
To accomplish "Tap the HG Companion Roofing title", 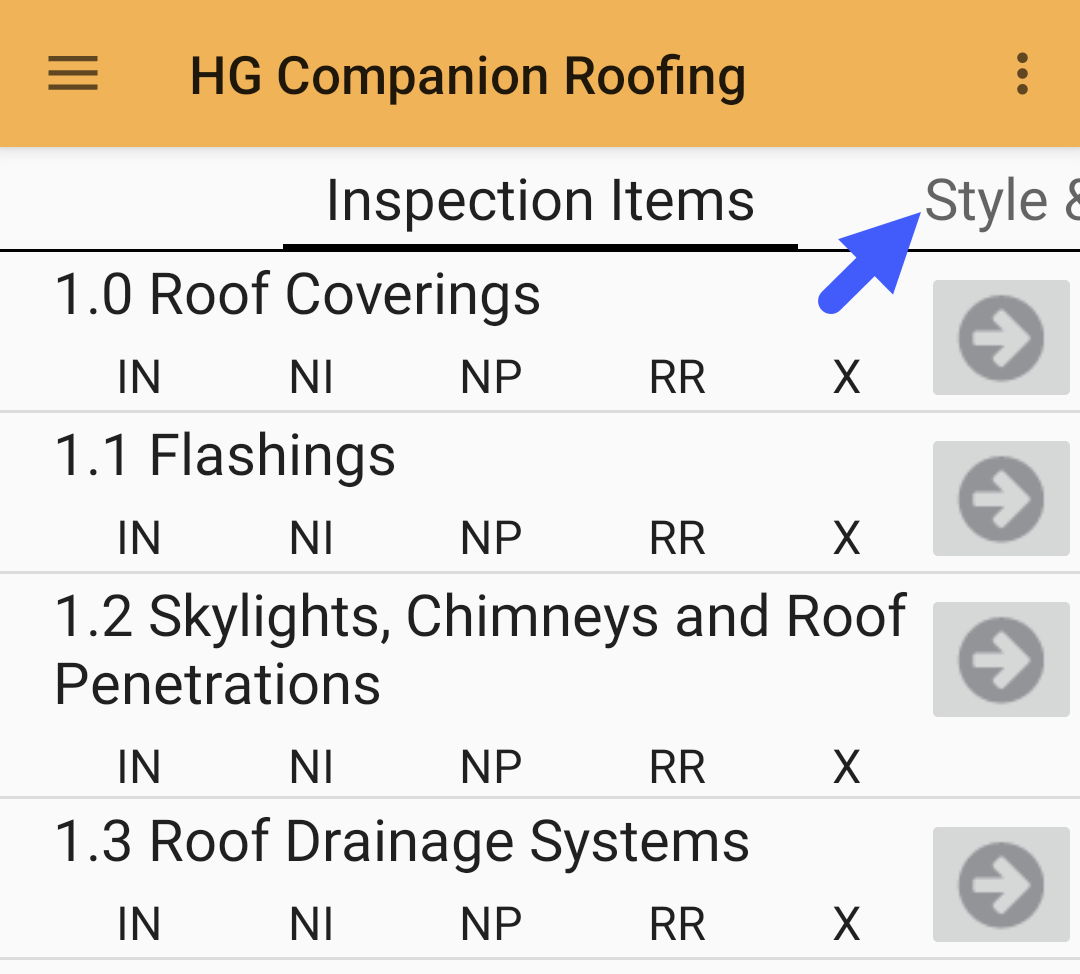I will click(467, 74).
